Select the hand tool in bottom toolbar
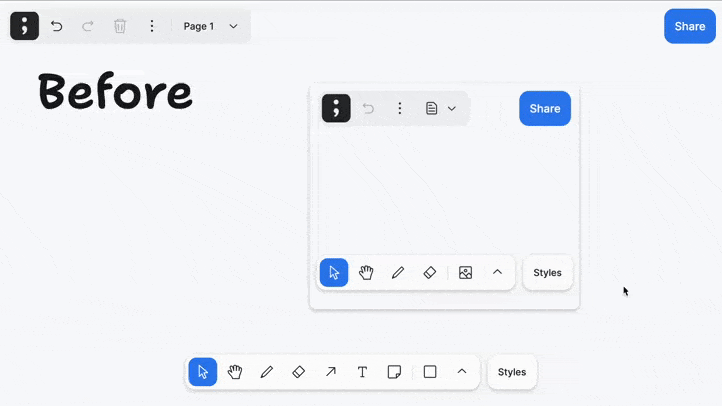This screenshot has width=722, height=406. [235, 372]
